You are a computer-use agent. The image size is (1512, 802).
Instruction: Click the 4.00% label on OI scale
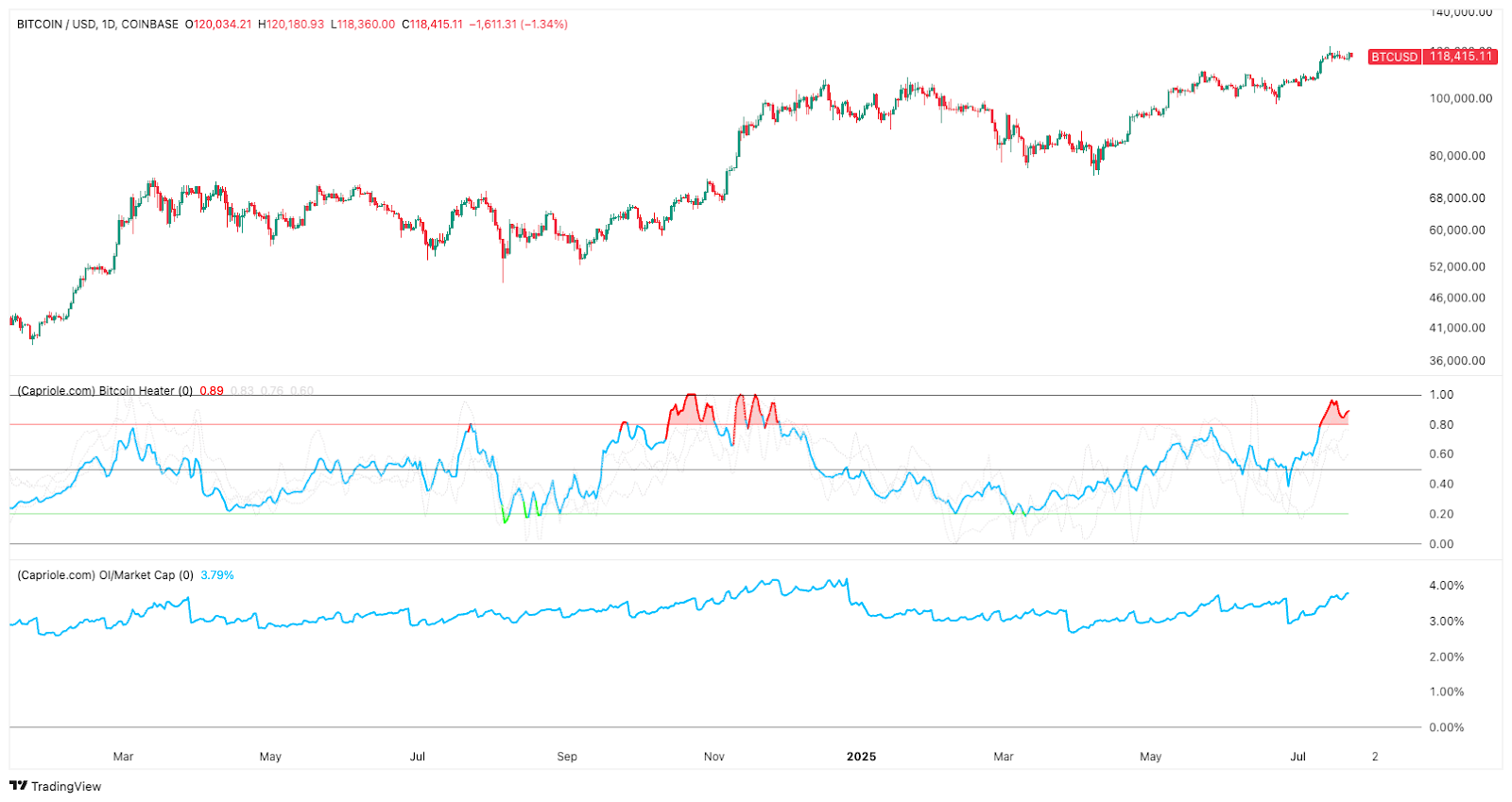[x=1446, y=586]
